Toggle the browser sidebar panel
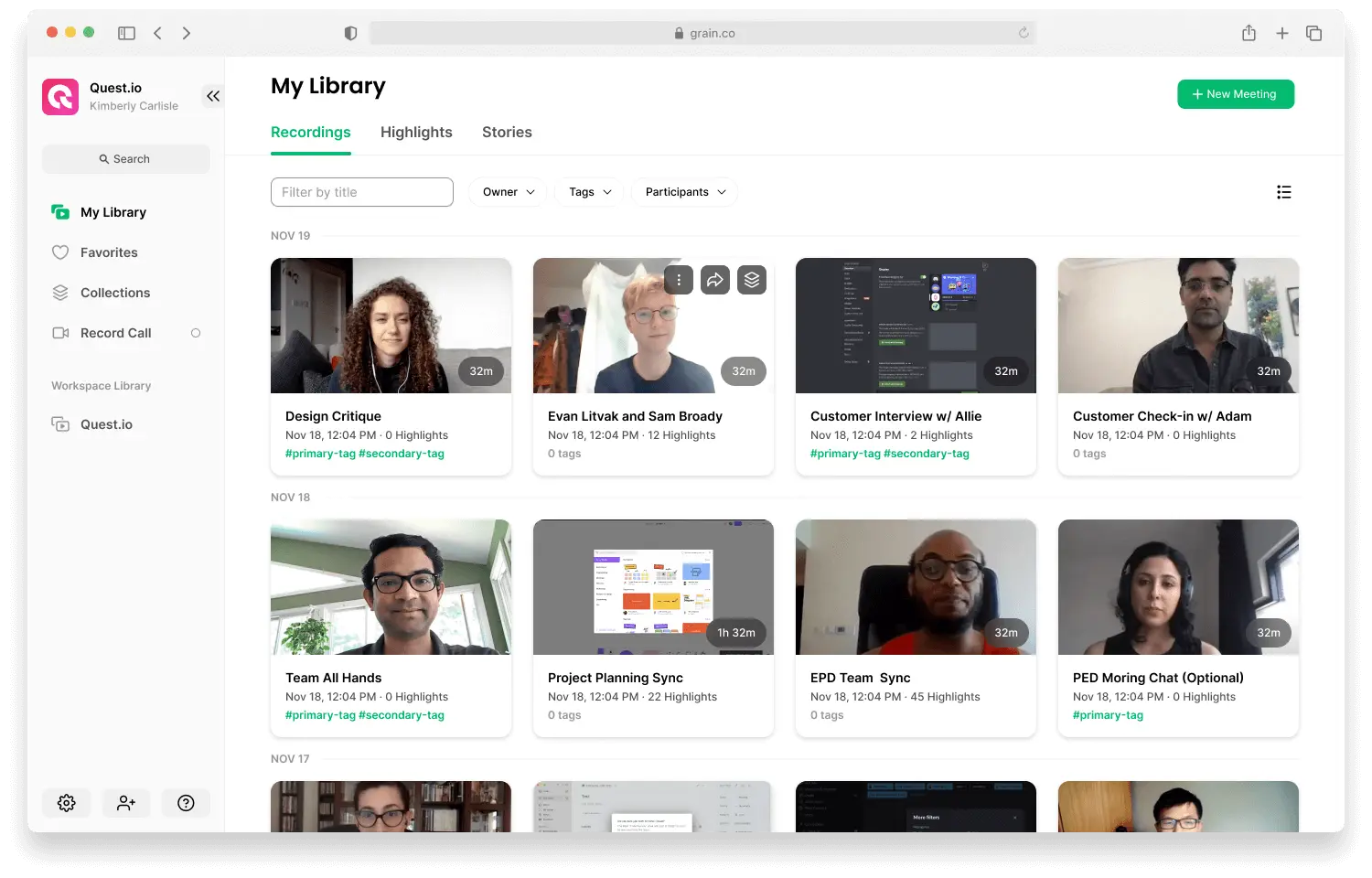The height and width of the screenshot is (878, 1372). (x=126, y=33)
